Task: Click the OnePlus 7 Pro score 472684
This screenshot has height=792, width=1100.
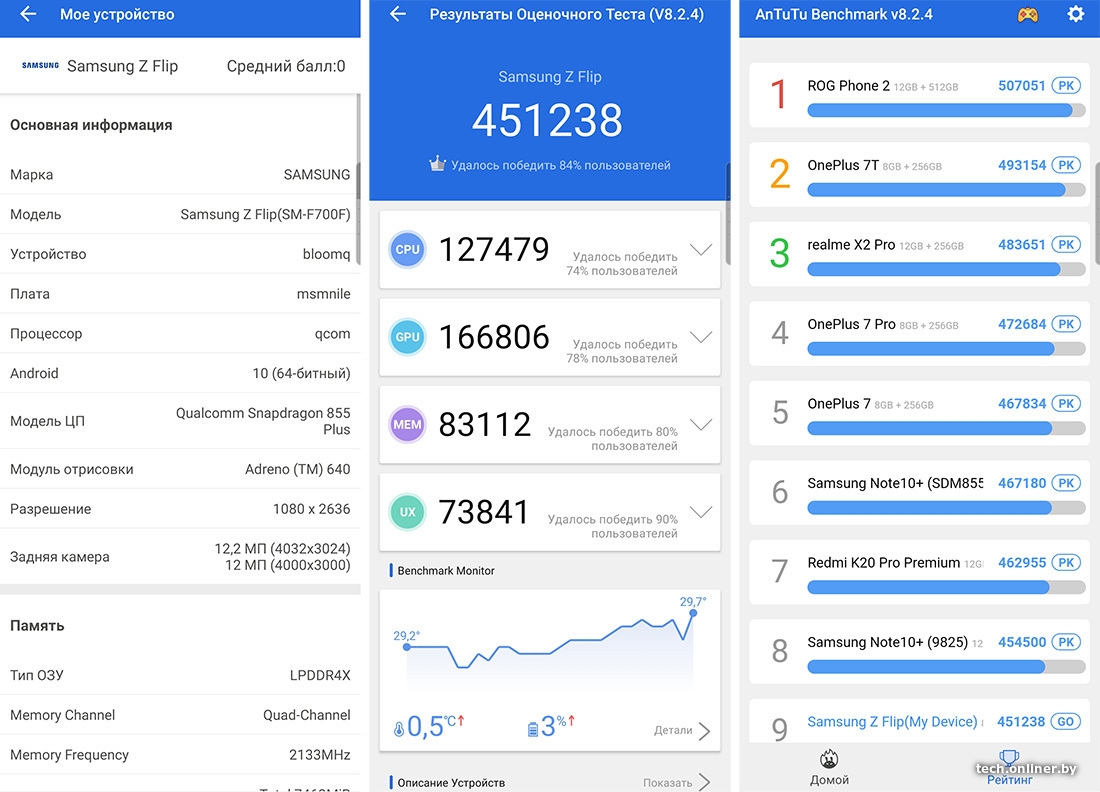Action: click(1021, 324)
